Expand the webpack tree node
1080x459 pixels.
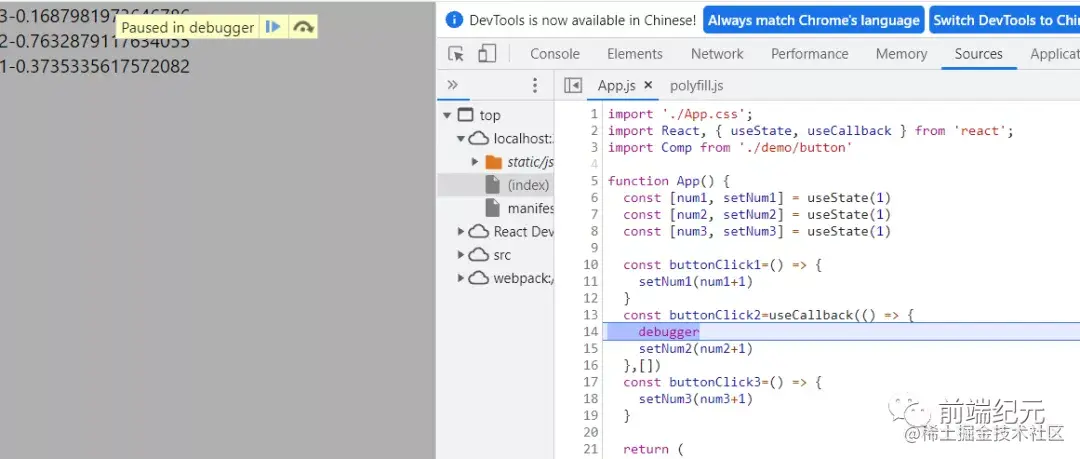461,278
